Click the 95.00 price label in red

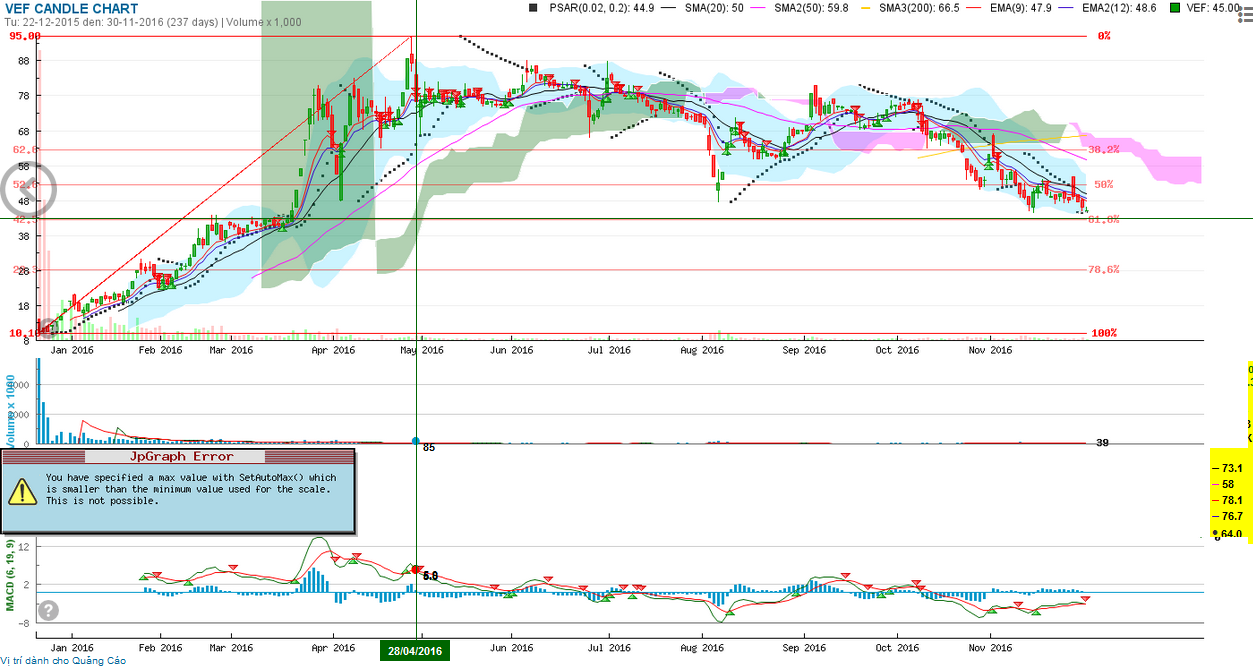click(x=26, y=36)
